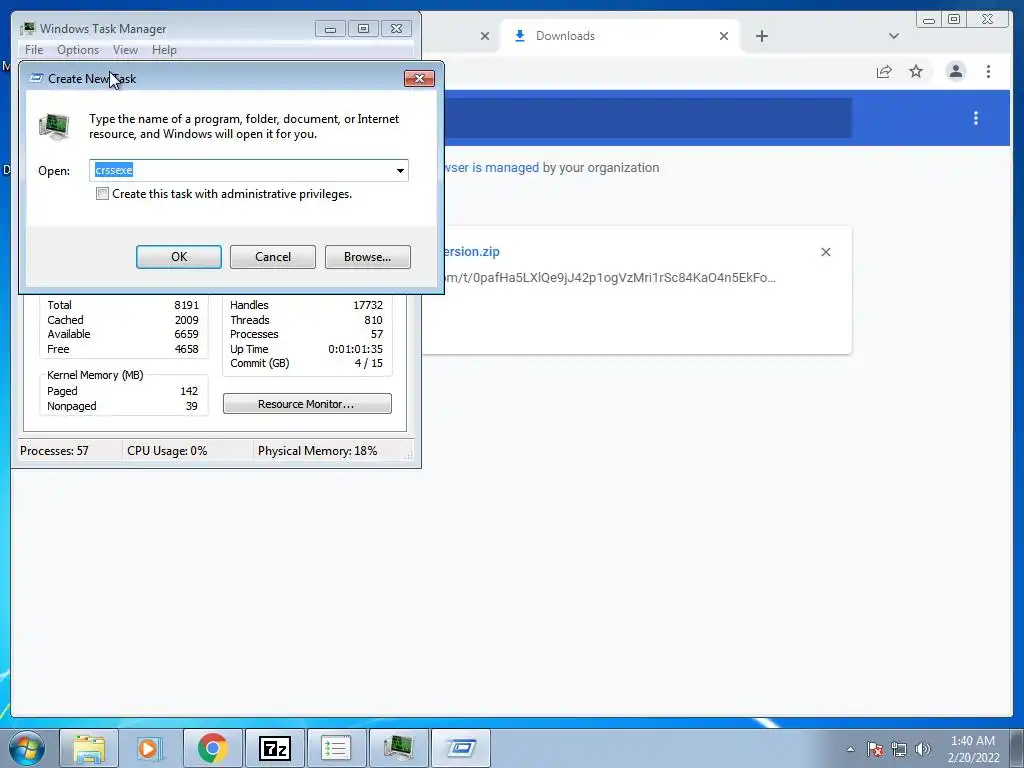The width and height of the screenshot is (1024, 768).
Task: Click the download source URL text
Action: click(x=610, y=278)
